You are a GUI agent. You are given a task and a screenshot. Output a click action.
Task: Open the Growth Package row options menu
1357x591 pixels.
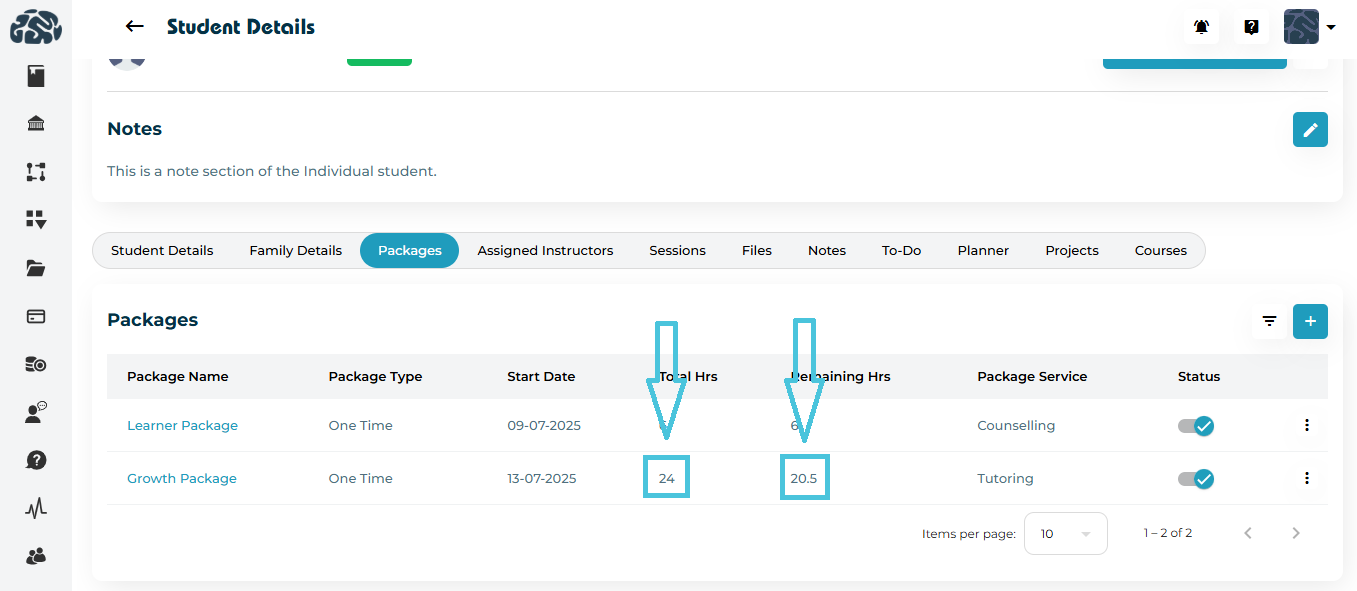[x=1306, y=479]
